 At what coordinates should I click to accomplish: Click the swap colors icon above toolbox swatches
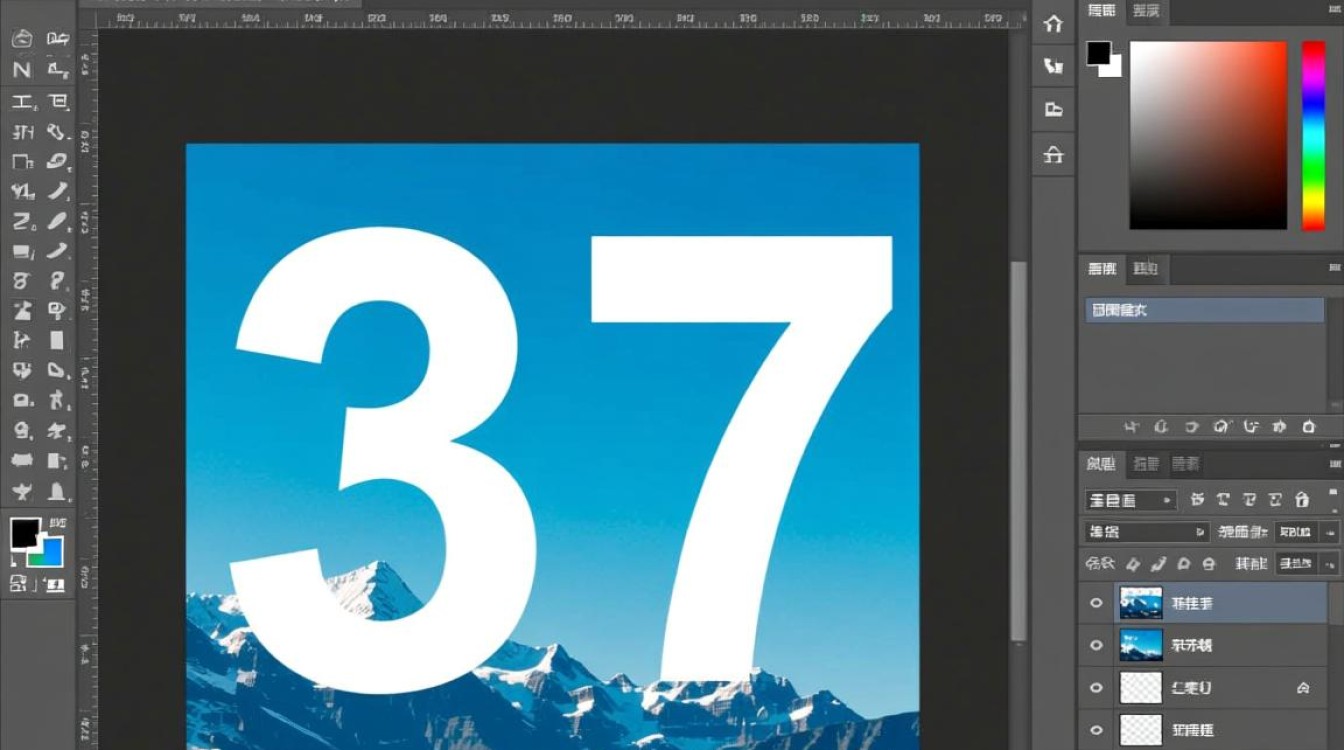point(57,523)
